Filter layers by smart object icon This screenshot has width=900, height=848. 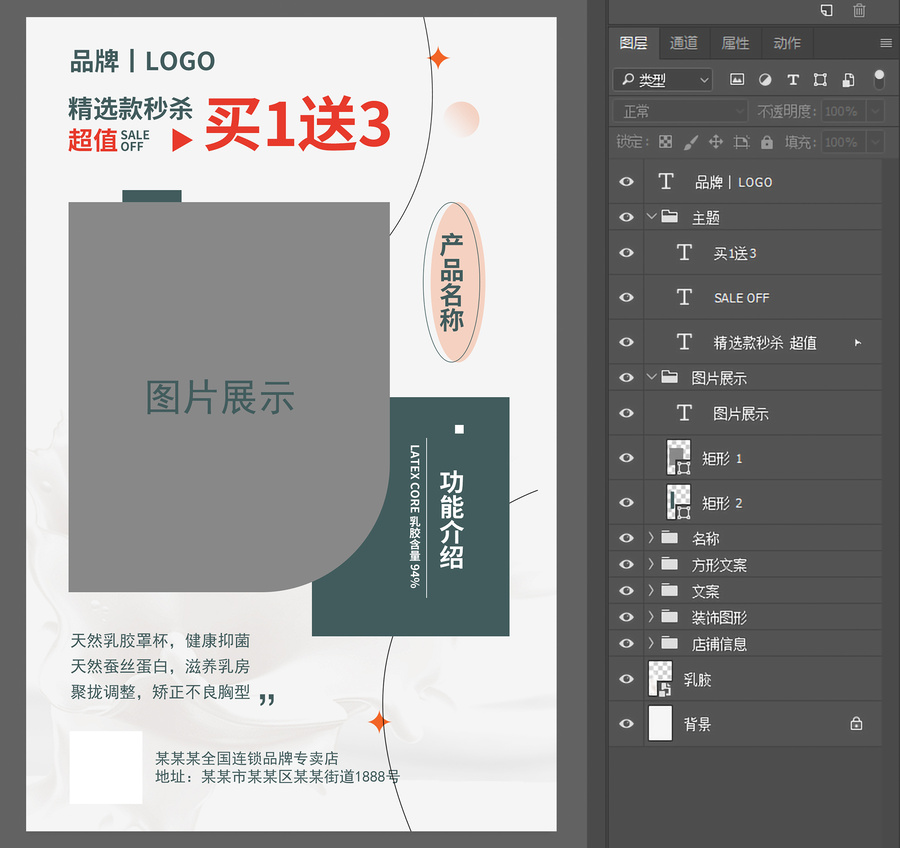point(848,80)
